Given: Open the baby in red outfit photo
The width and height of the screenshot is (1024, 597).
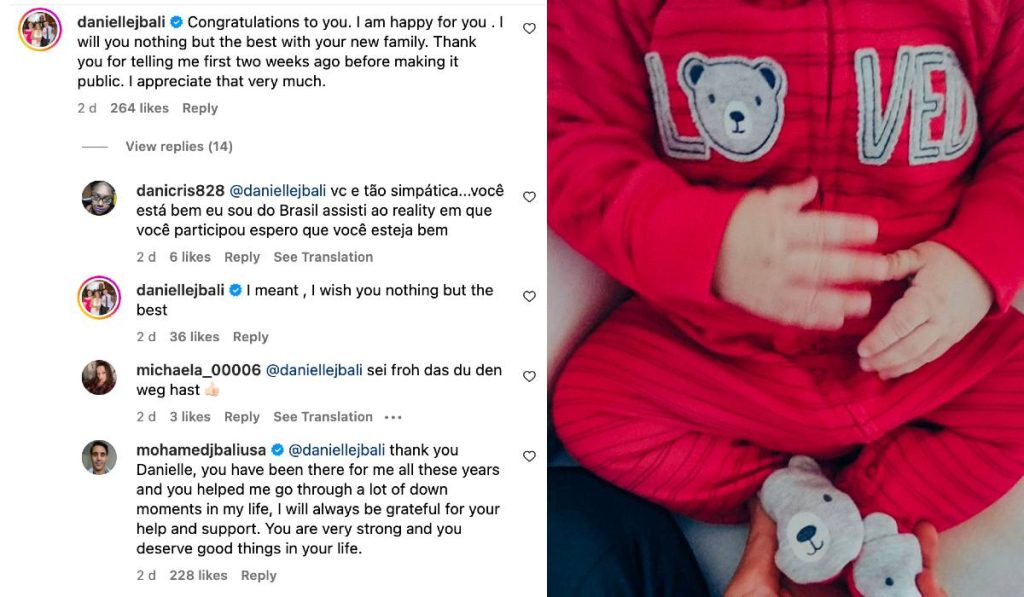Looking at the screenshot, I should (x=785, y=298).
